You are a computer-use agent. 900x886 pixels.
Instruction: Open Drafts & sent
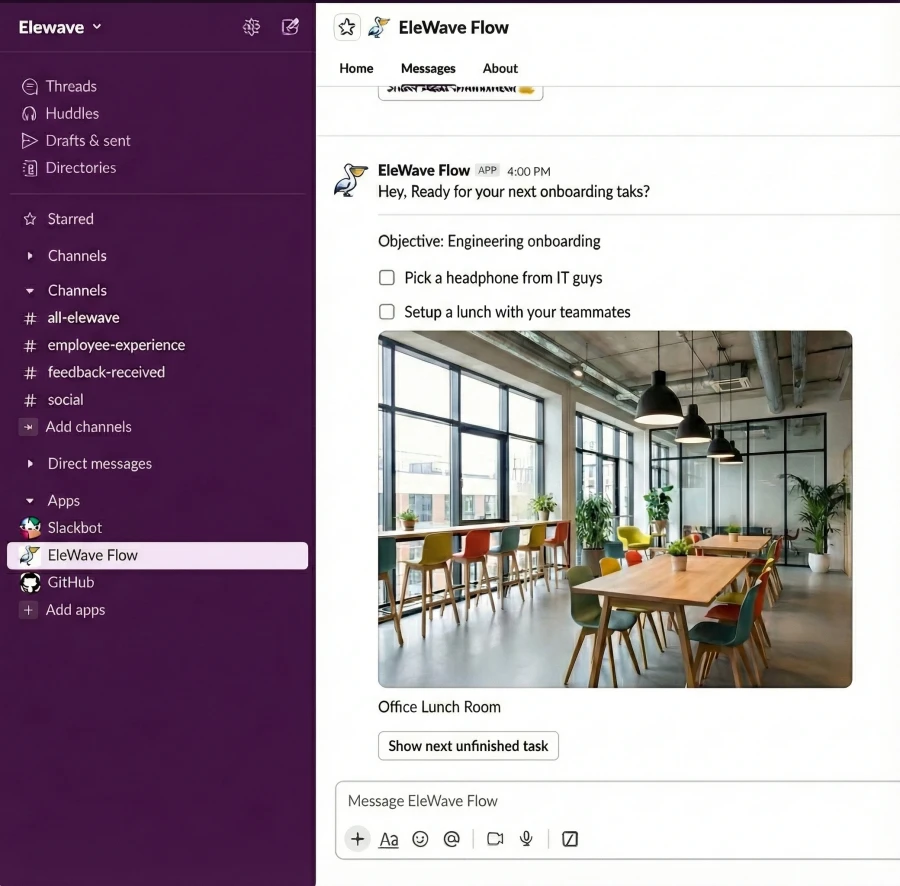87,140
